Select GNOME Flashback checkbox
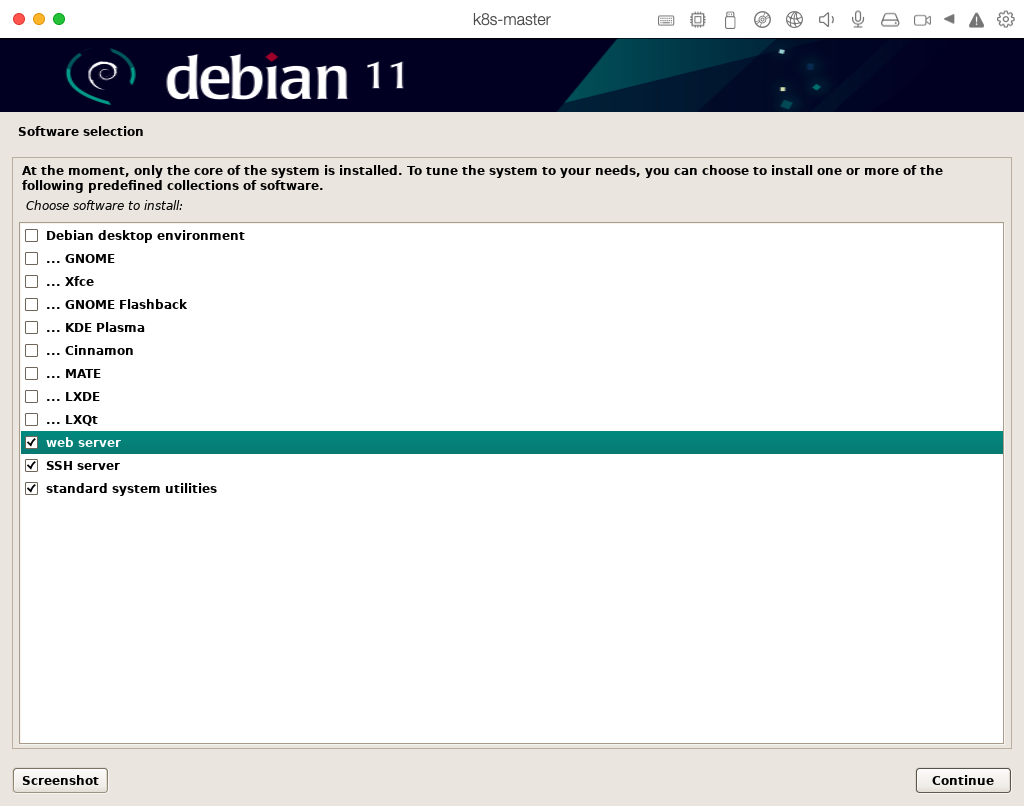 (x=31, y=304)
